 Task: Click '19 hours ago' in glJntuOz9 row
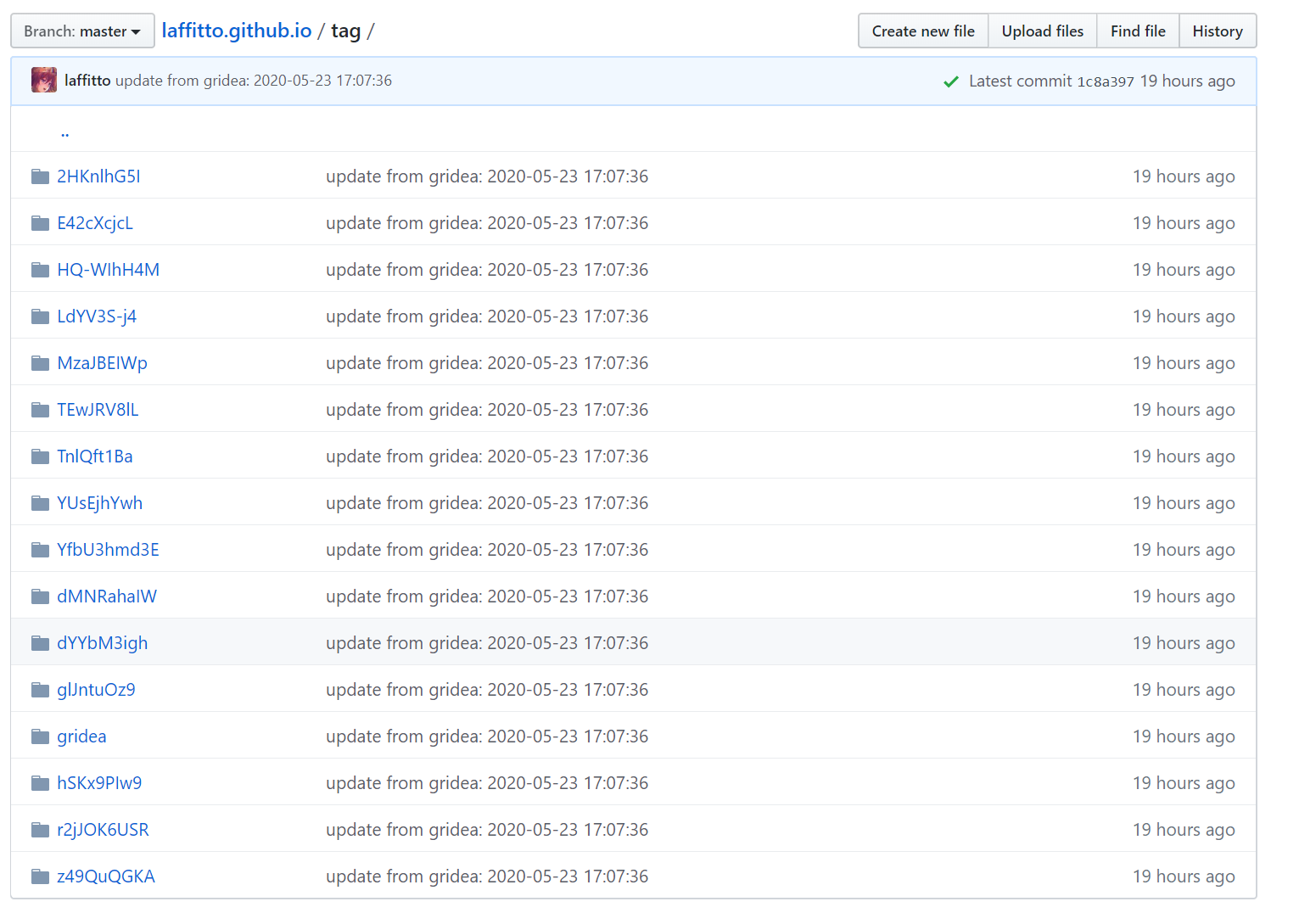[1184, 690]
